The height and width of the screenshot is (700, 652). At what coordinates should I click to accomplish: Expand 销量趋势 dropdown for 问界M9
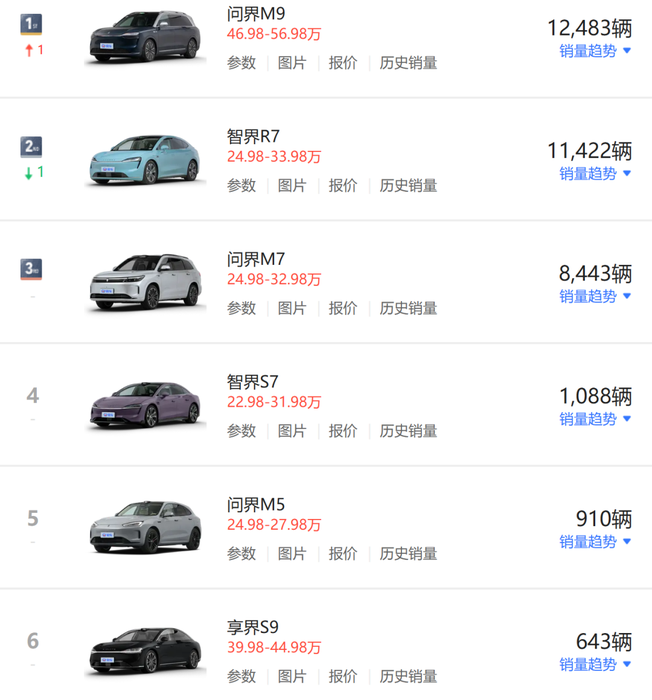[595, 51]
